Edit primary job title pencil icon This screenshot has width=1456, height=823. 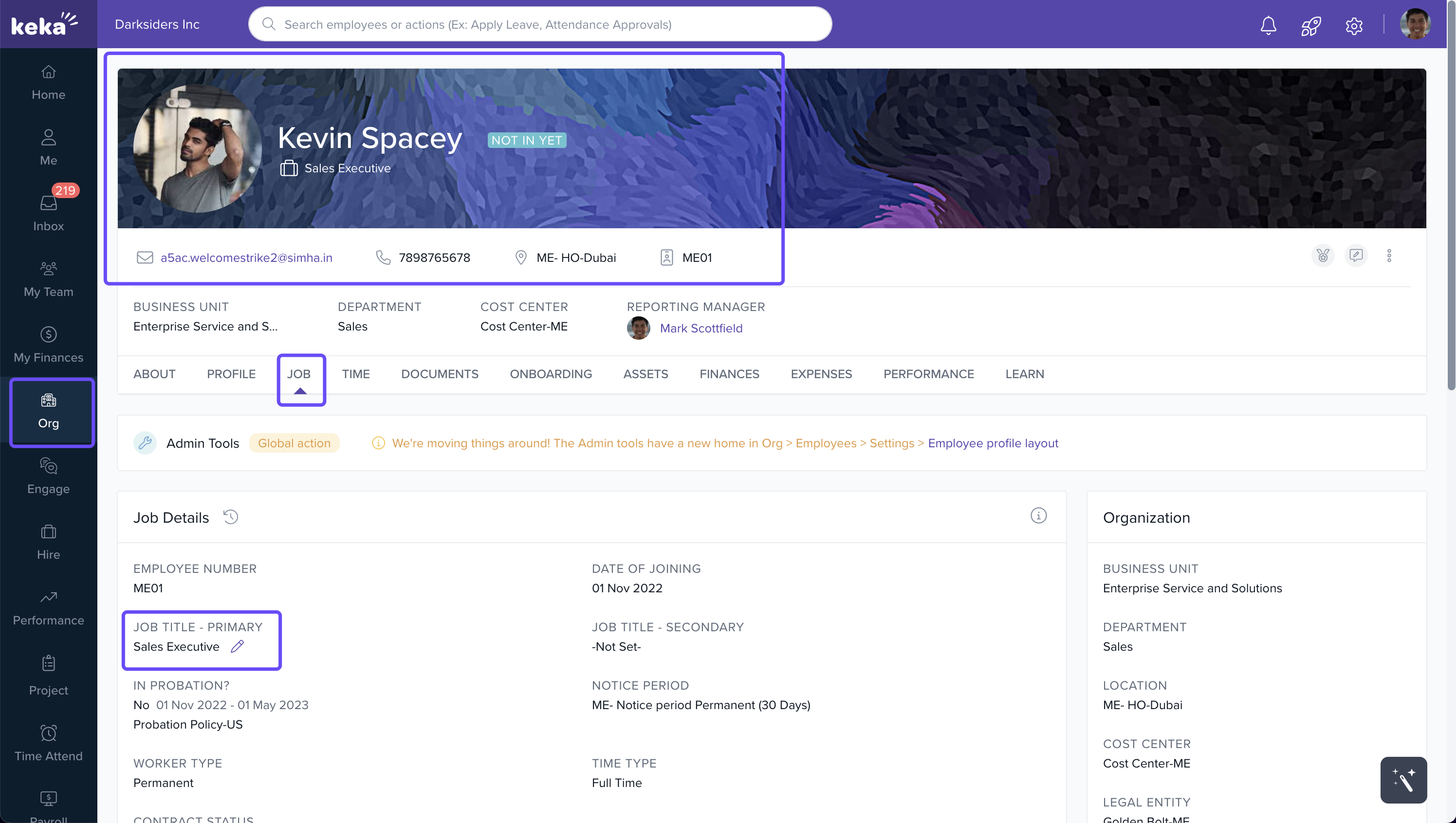(x=238, y=646)
